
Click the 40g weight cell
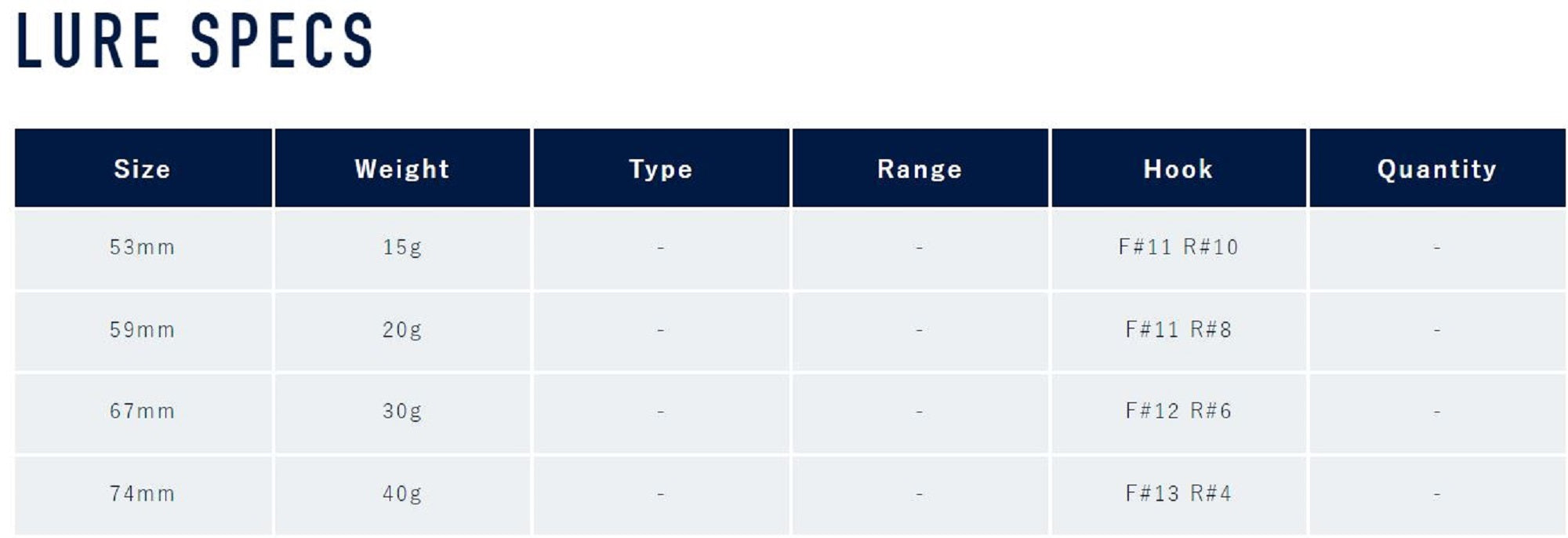coord(402,494)
